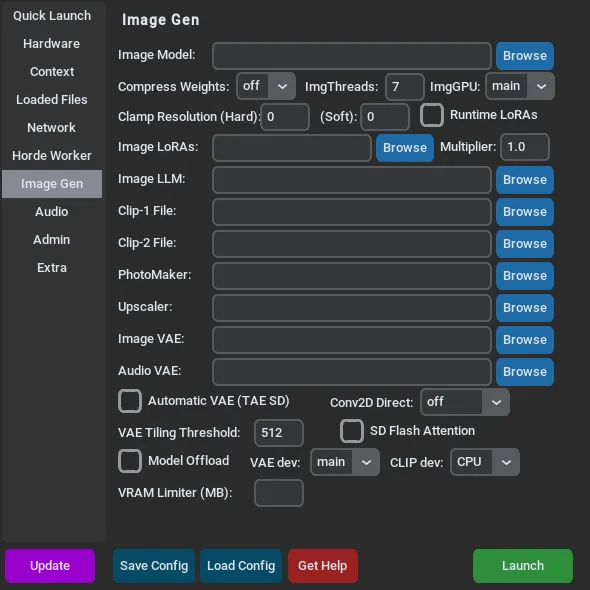Click the Clamp Resolution (Hard) field
The image size is (590, 590).
(x=285, y=117)
